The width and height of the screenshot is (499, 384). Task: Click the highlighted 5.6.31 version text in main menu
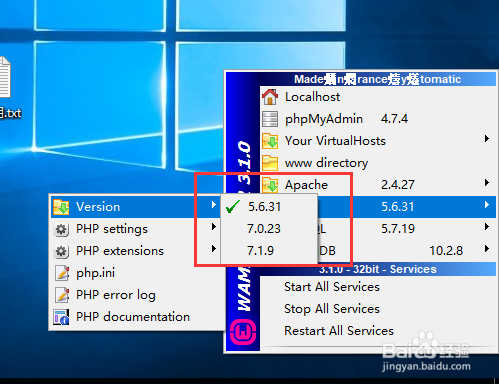[x=398, y=207]
